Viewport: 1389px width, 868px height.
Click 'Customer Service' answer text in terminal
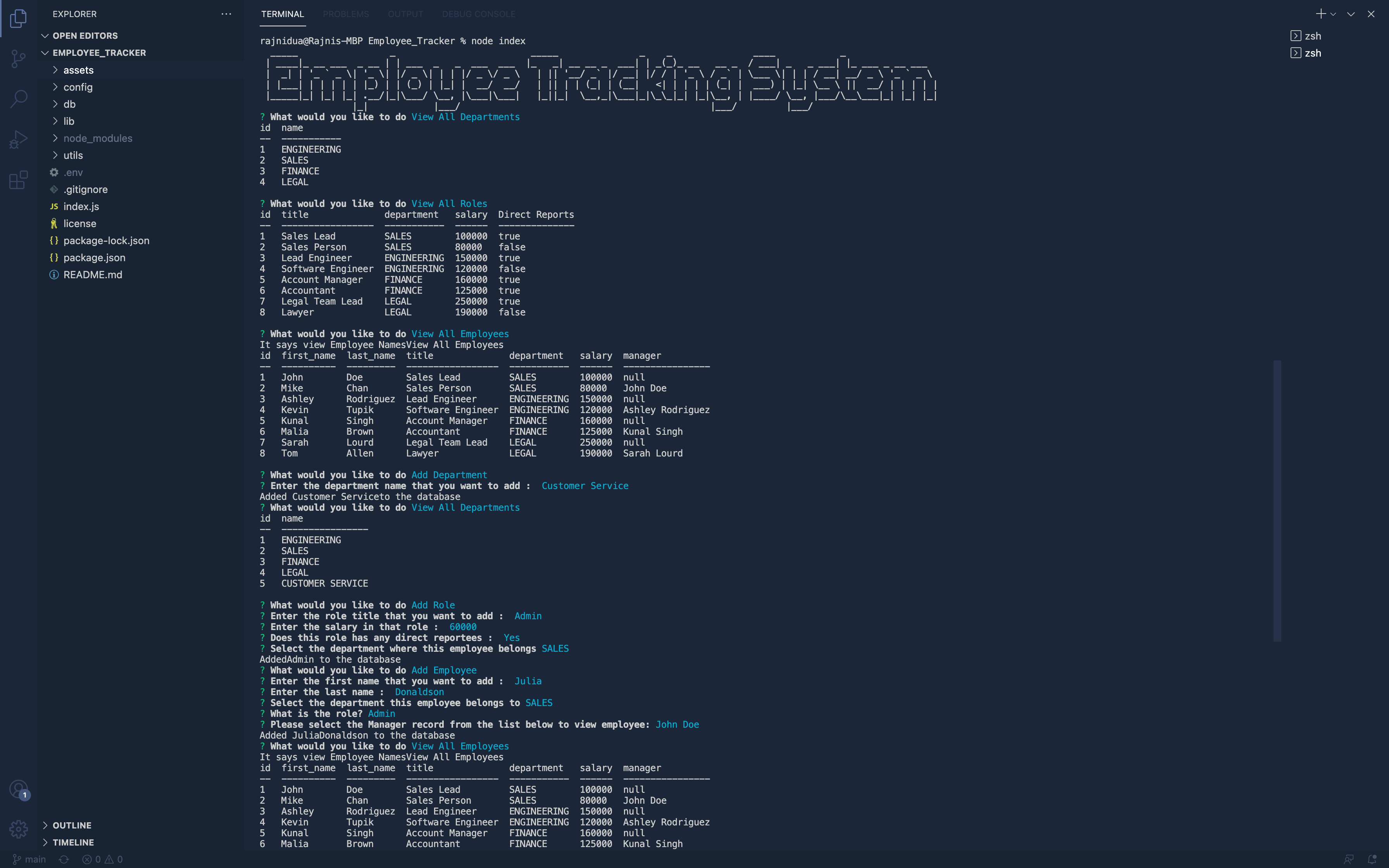585,486
